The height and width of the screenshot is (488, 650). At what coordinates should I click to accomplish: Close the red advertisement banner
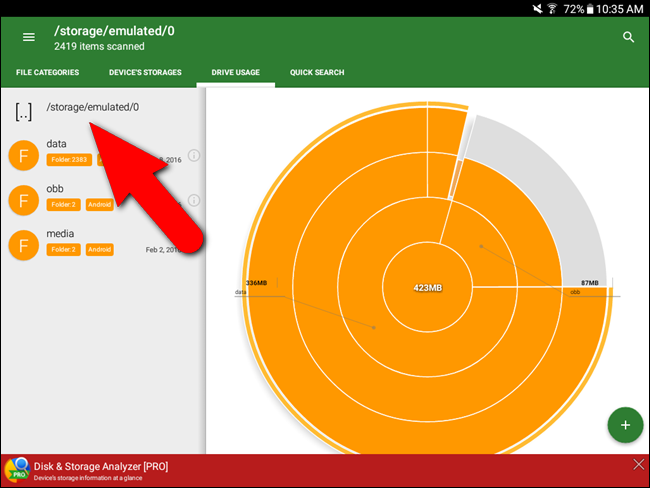pyautogui.click(x=639, y=465)
